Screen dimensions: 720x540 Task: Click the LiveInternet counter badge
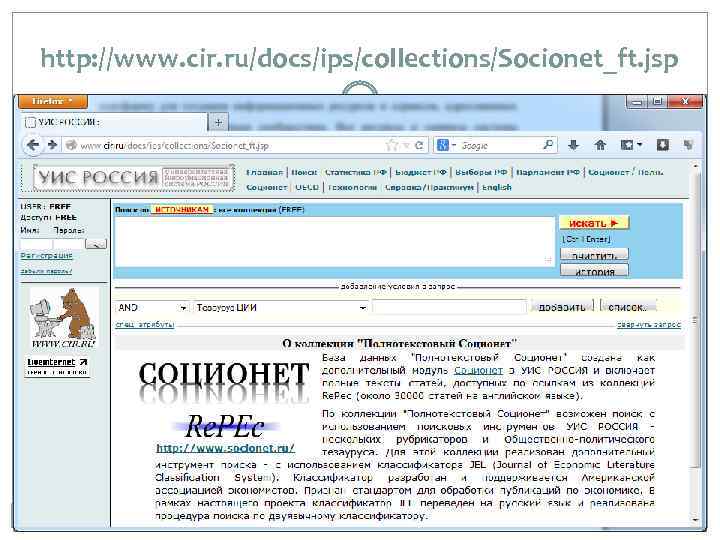pyautogui.click(x=57, y=366)
